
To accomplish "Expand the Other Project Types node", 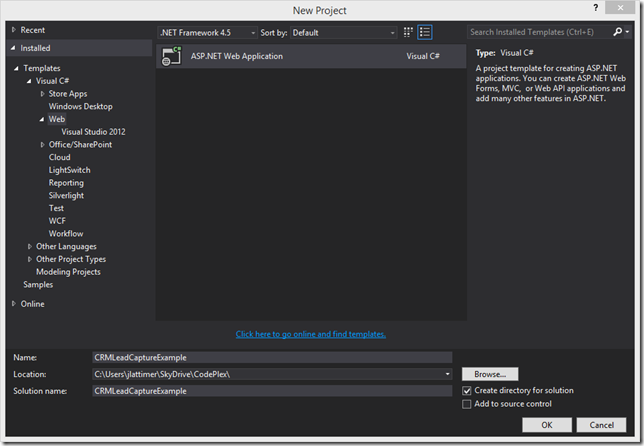I will 29,259.
